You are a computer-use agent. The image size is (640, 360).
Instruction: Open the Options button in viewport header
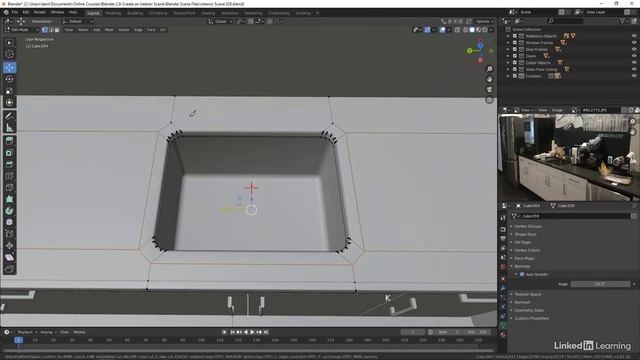[x=484, y=21]
